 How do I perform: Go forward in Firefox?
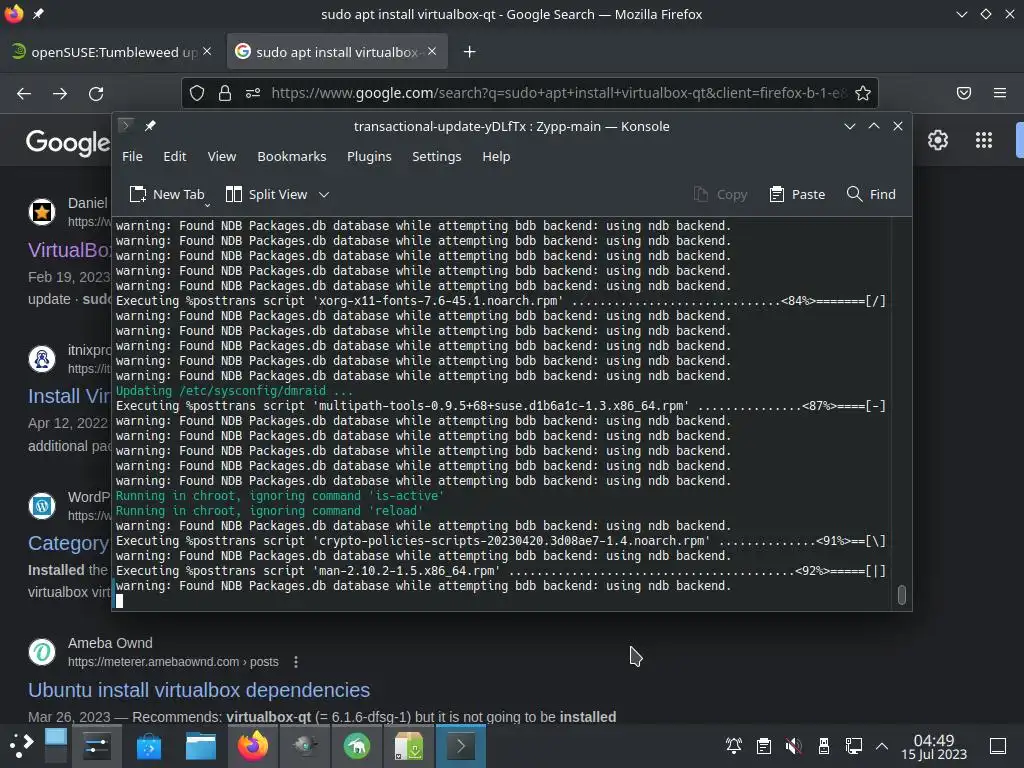pos(60,93)
